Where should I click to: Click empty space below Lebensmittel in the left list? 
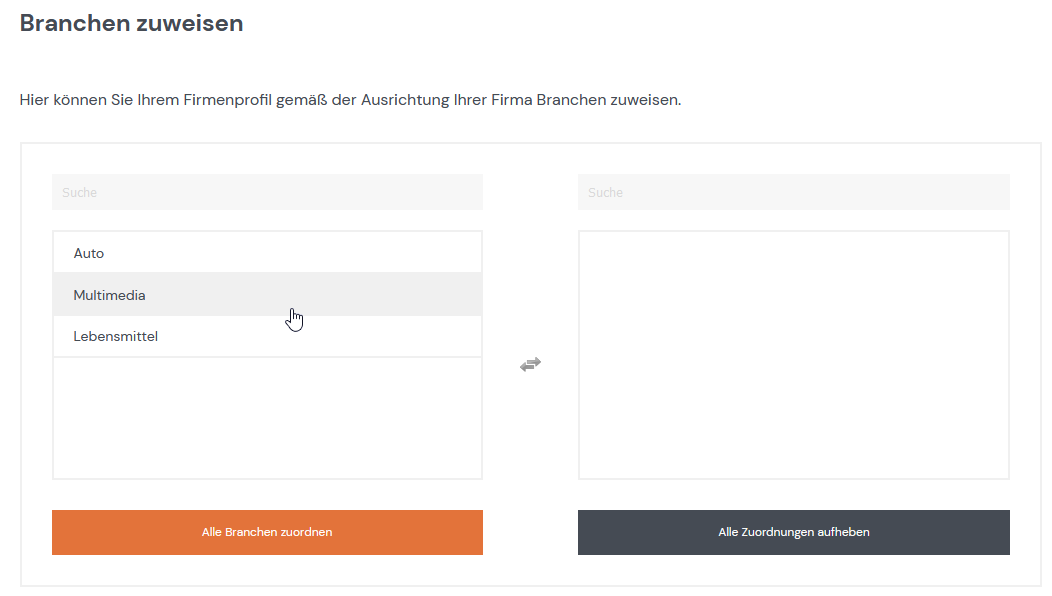click(267, 417)
